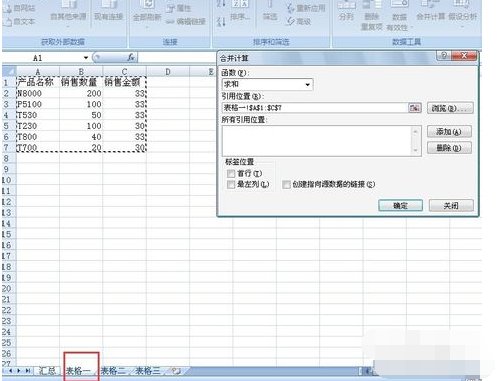Click 重新应用 (Reapply) filter
The image size is (498, 381).
306,8
